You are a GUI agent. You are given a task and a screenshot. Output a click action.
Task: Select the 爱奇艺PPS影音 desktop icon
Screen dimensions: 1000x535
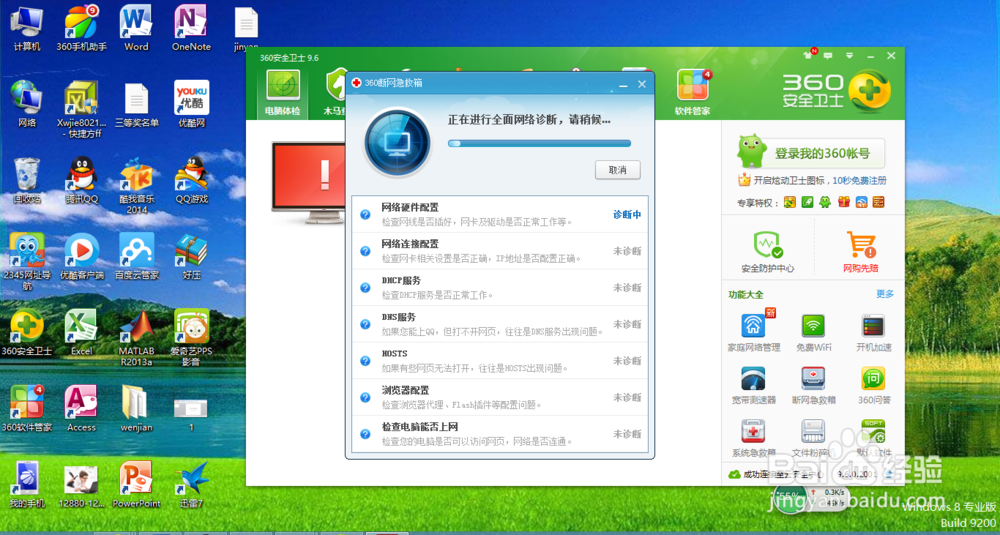coord(191,338)
